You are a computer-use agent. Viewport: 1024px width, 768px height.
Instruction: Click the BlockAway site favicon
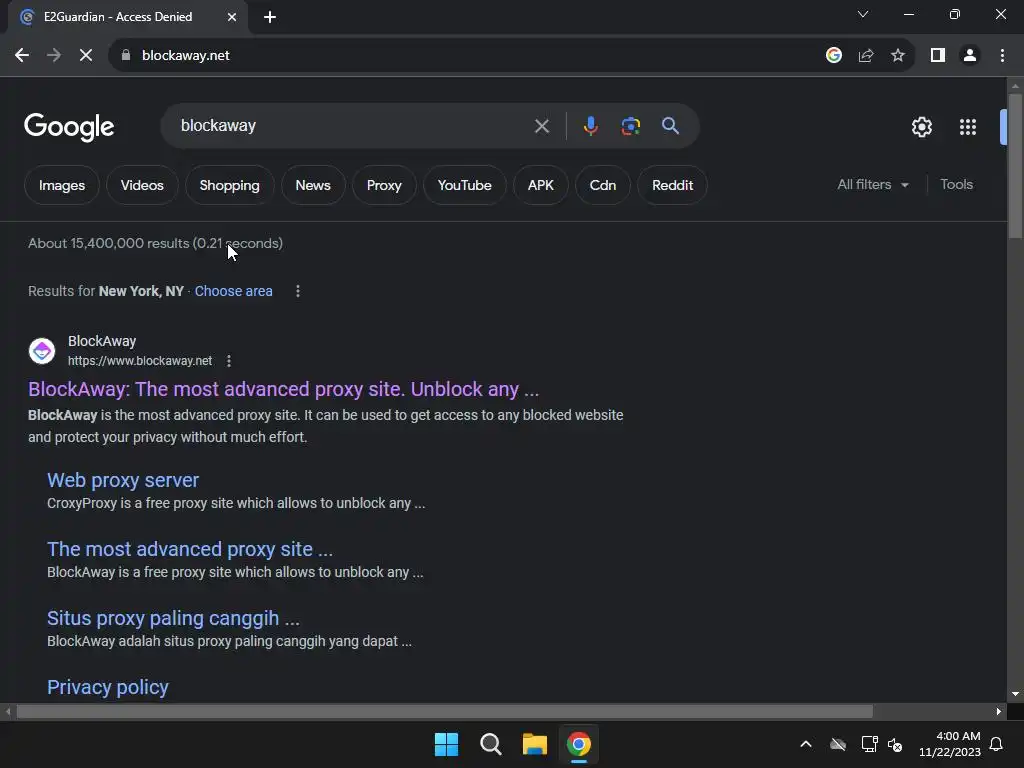(42, 351)
